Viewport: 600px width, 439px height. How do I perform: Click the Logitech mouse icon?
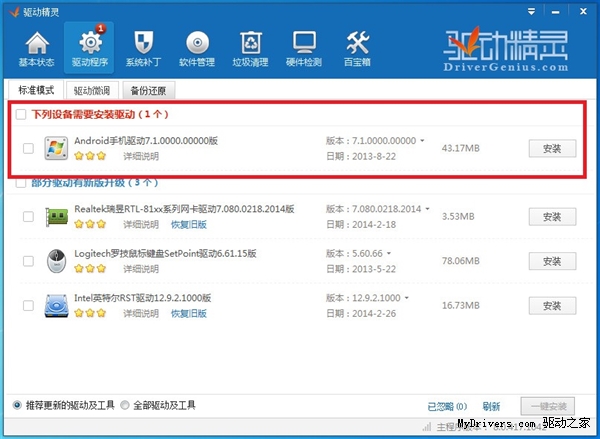(x=56, y=261)
